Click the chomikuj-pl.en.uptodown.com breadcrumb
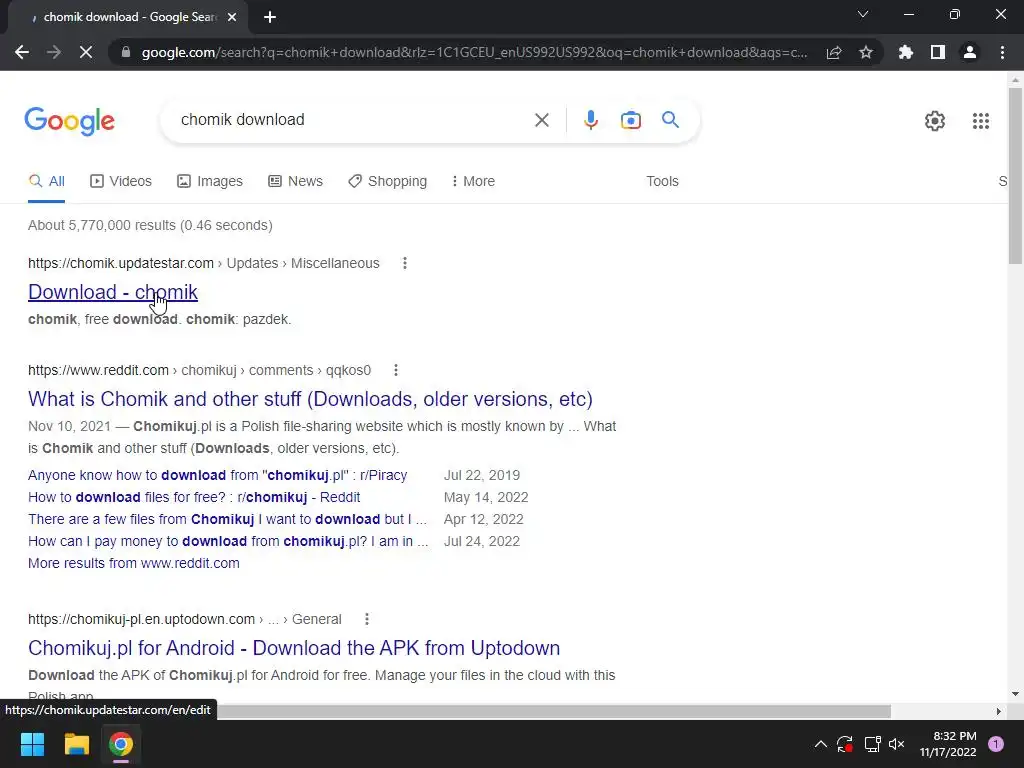Screen dimensions: 1024x768 tap(185, 619)
